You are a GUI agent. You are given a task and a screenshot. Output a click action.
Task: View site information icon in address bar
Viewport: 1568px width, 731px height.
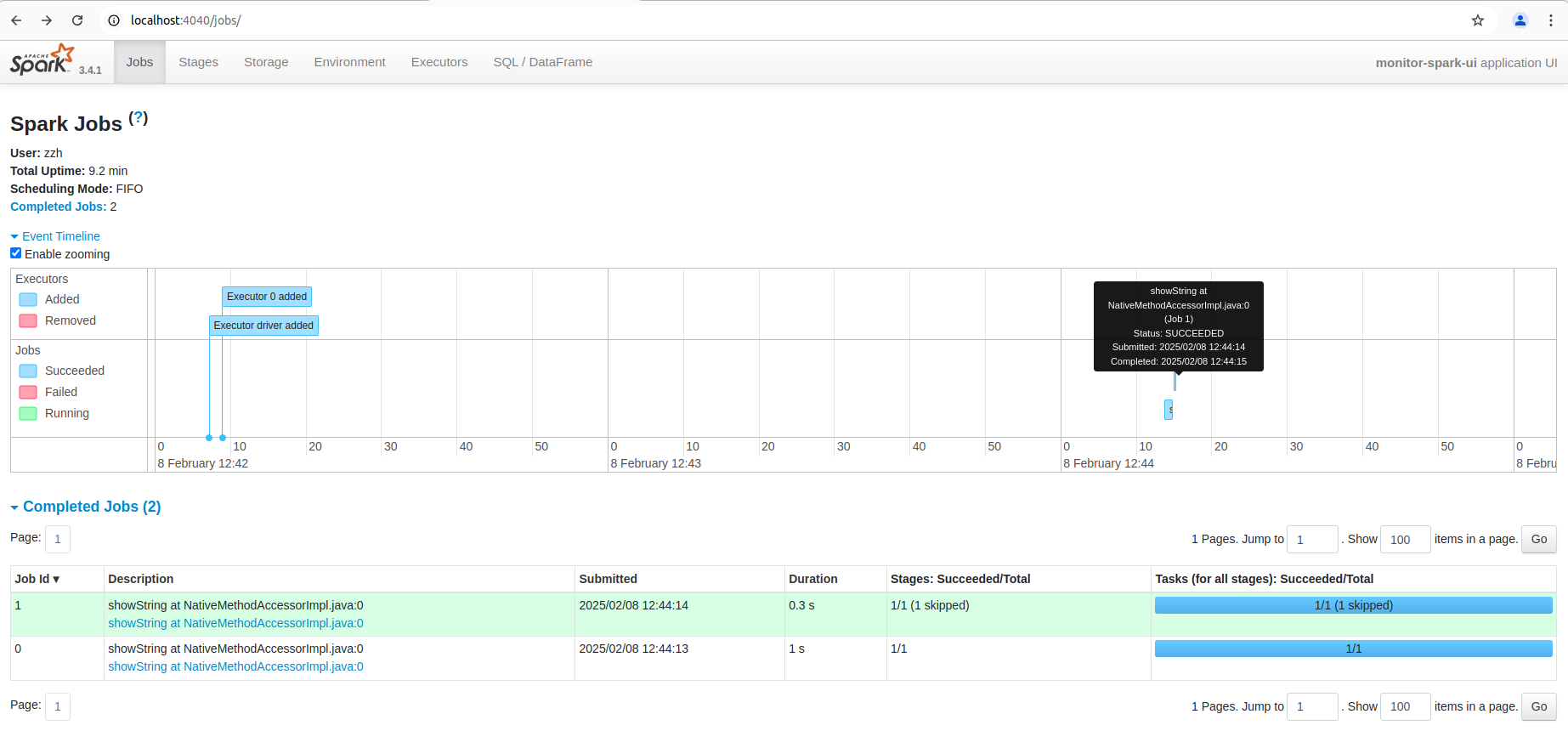(114, 20)
